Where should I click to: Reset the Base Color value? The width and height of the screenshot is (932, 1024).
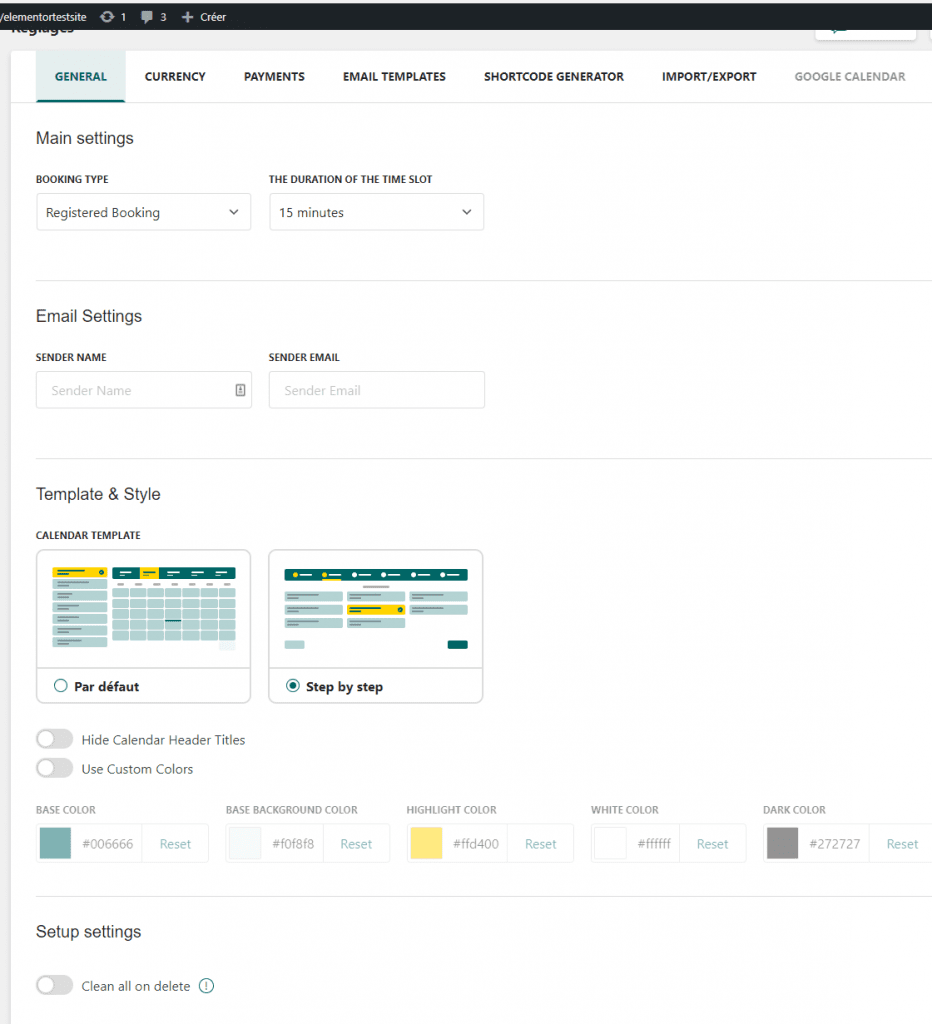click(x=175, y=844)
